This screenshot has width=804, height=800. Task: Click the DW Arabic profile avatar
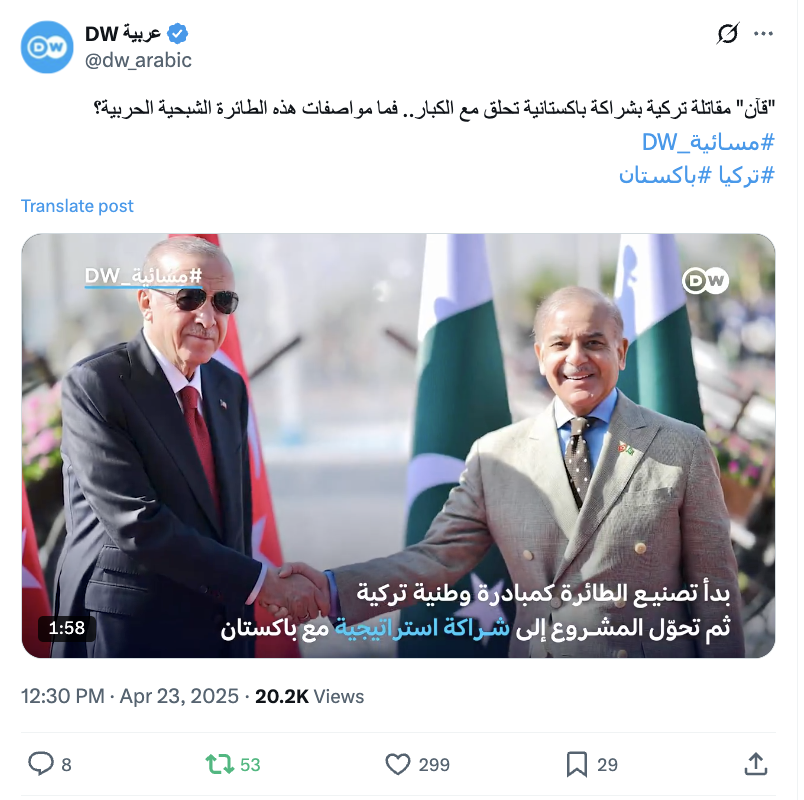(x=47, y=47)
